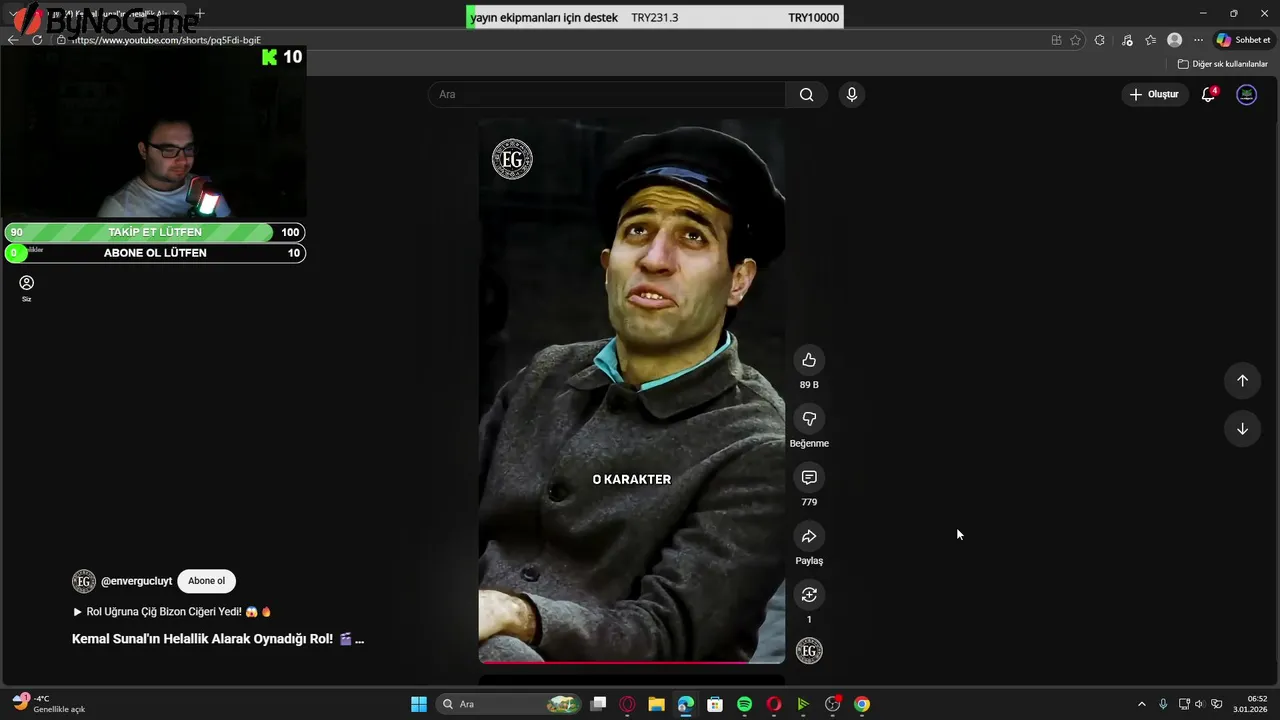Image resolution: width=1280 pixels, height=720 pixels.
Task: Open the YouTube account avatar menu
Action: [1246, 94]
